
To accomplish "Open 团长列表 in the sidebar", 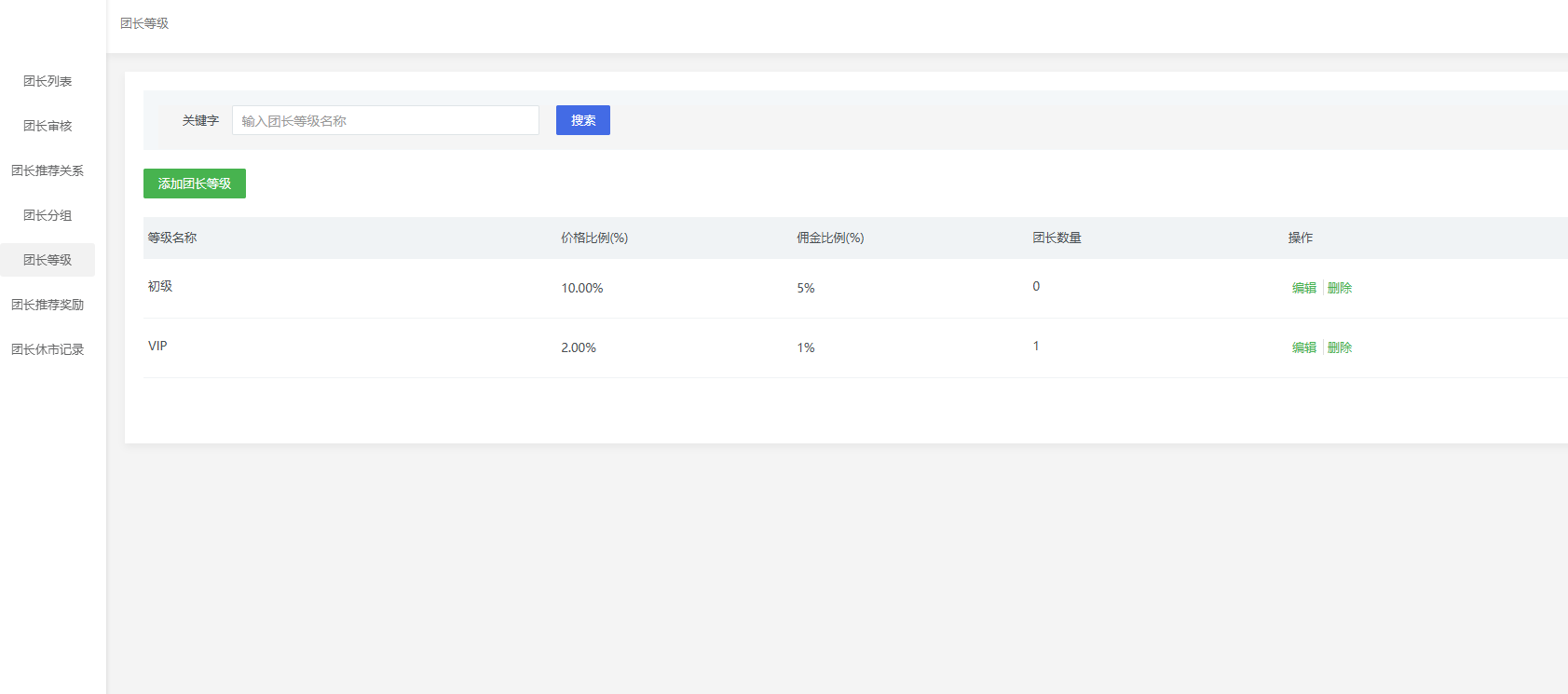I will point(48,81).
